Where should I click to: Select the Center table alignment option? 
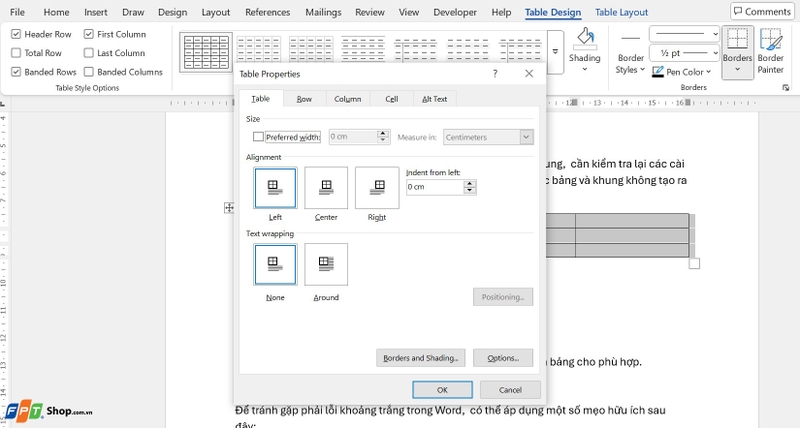(x=326, y=188)
